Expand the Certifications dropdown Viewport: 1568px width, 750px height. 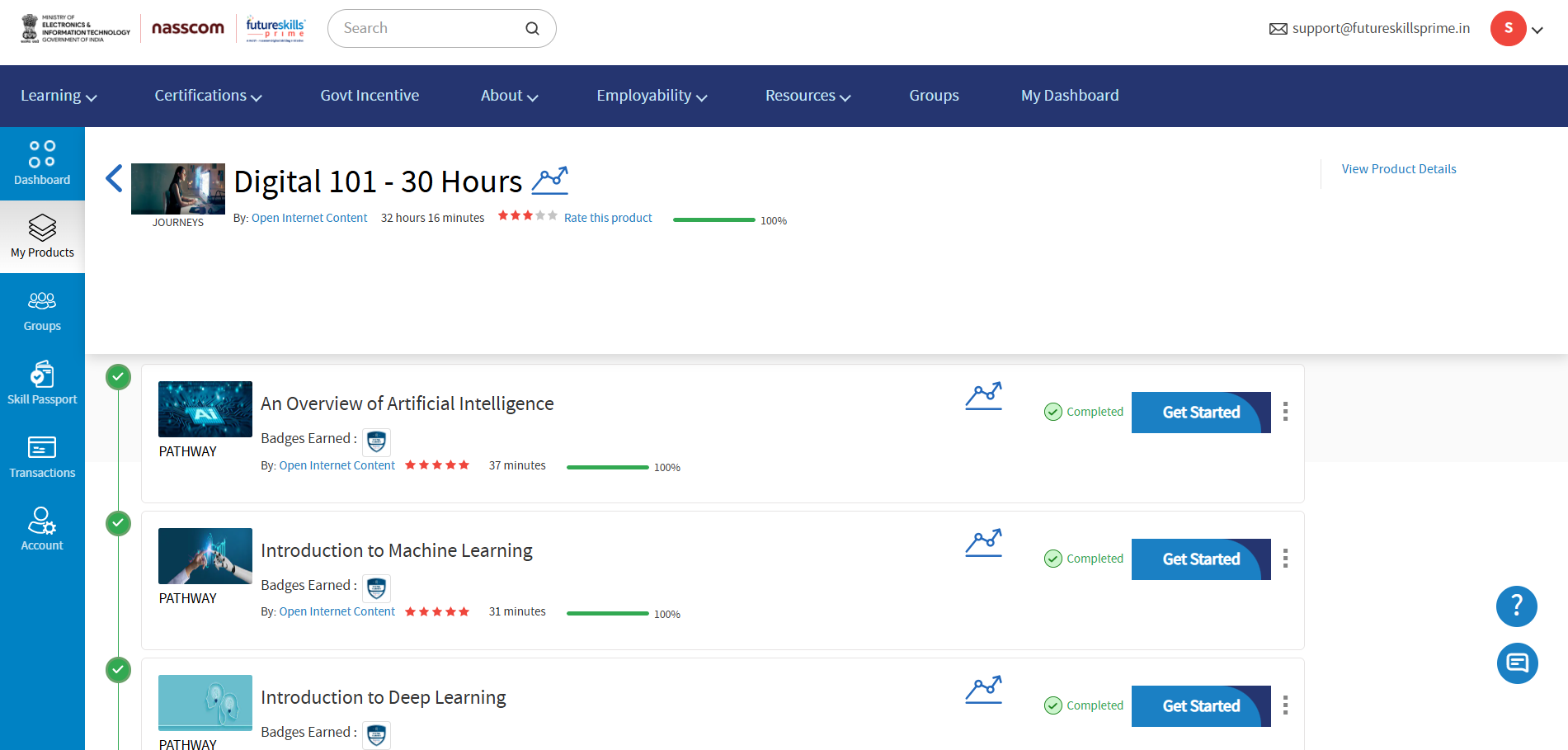pos(208,96)
